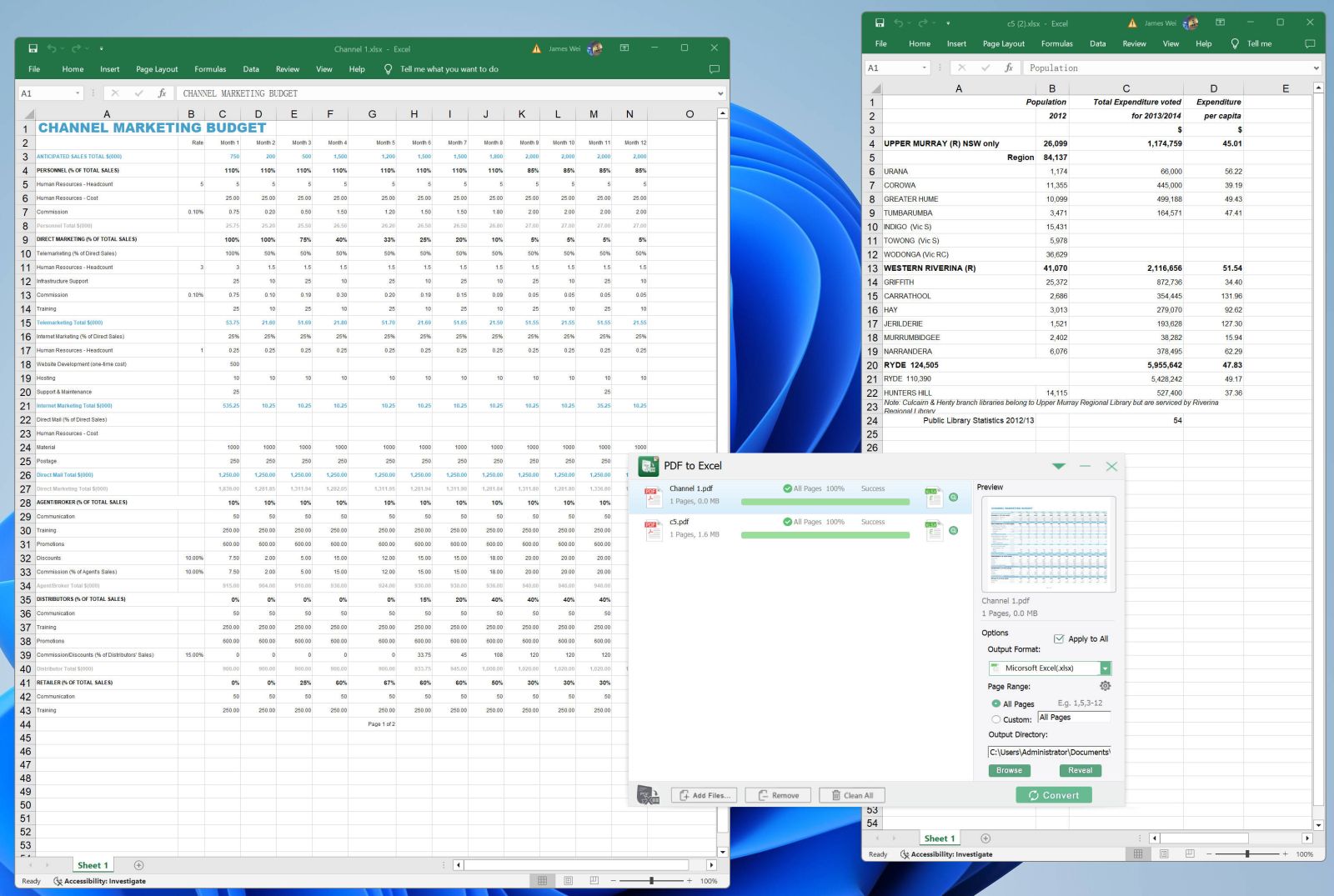Viewport: 1334px width, 896px height.
Task: Open comments icon in c5 (2).xlsx ribbon
Action: (x=1310, y=43)
